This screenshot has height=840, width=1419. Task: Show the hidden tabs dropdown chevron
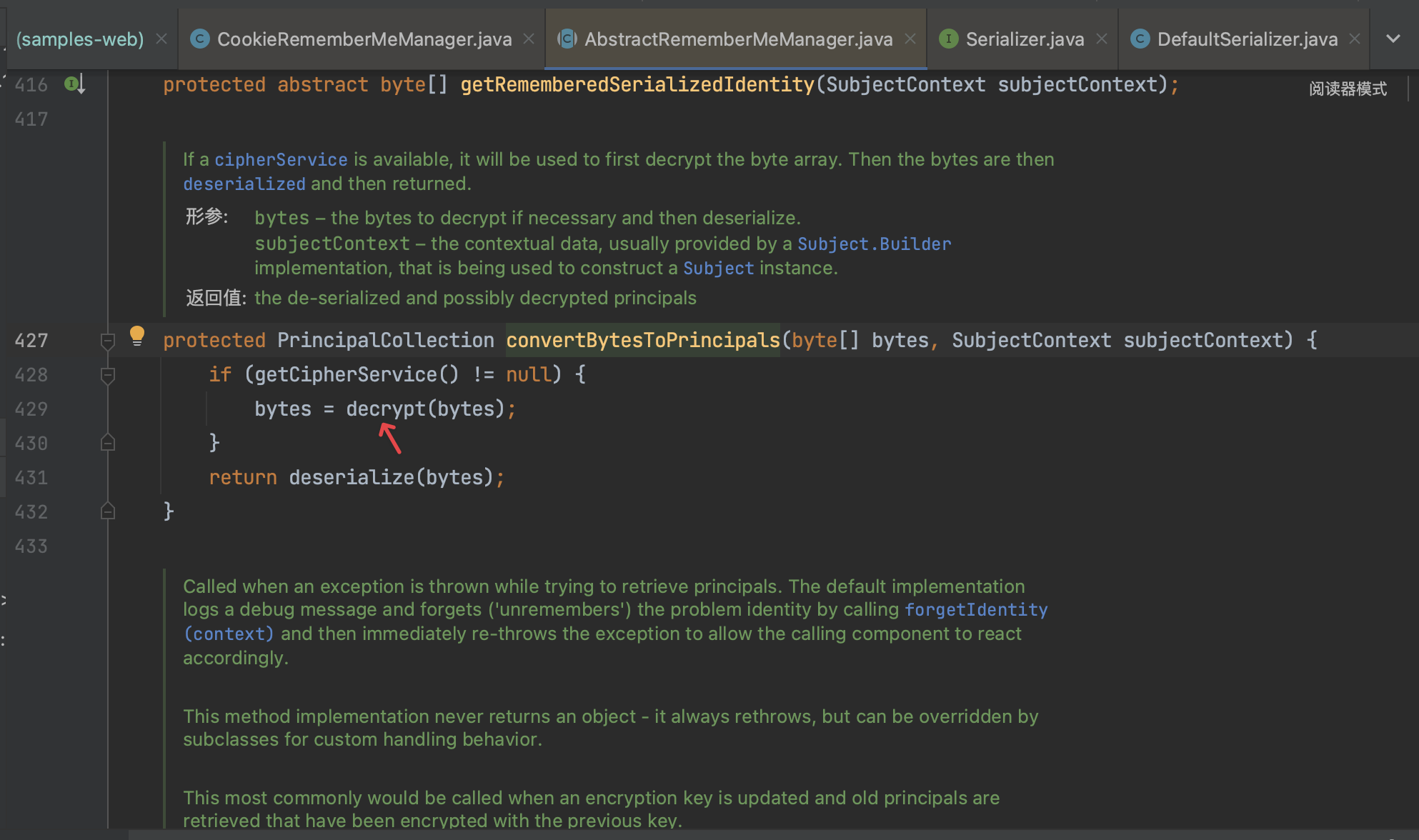(x=1393, y=39)
